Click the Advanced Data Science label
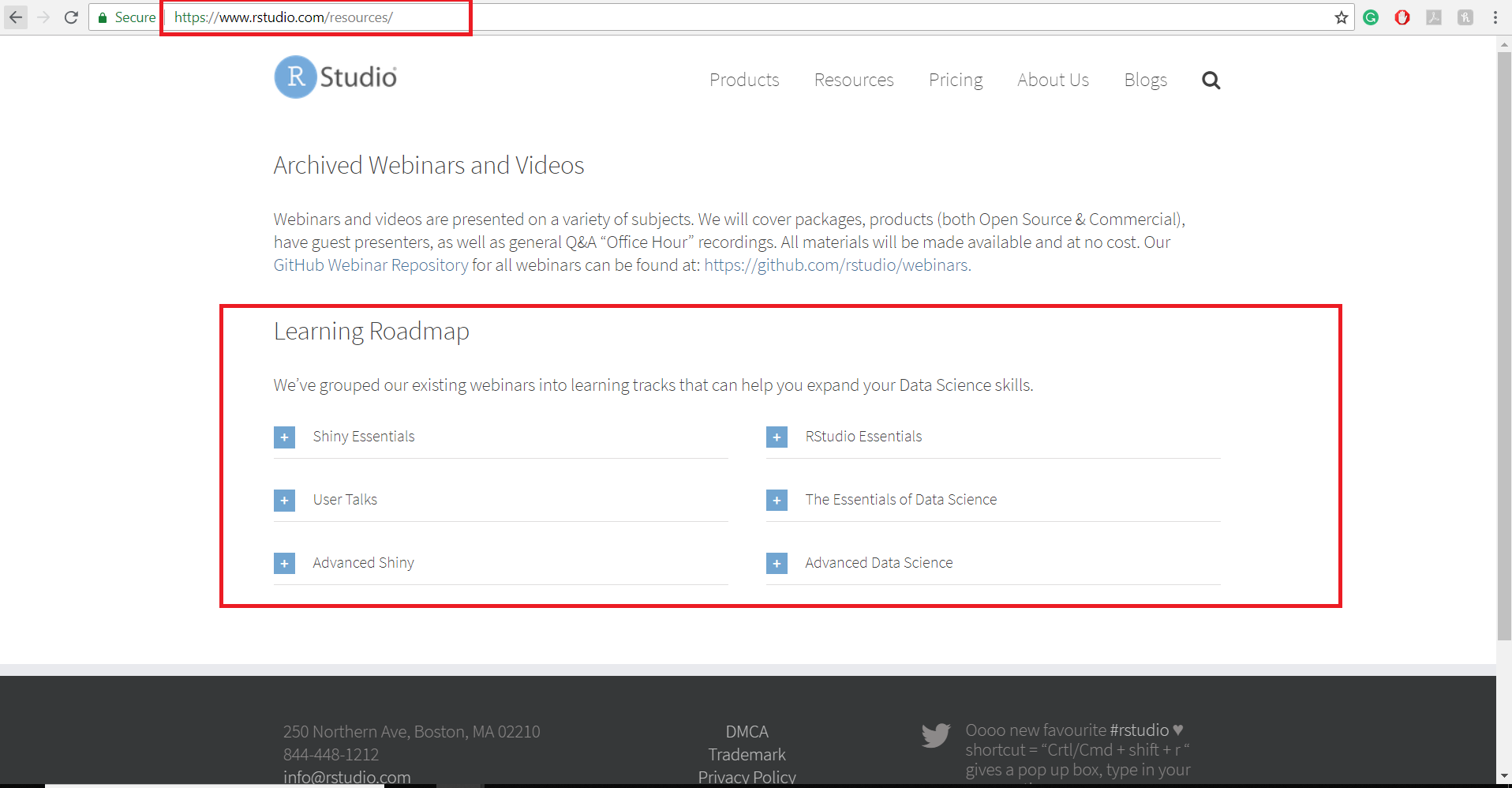 click(x=879, y=563)
